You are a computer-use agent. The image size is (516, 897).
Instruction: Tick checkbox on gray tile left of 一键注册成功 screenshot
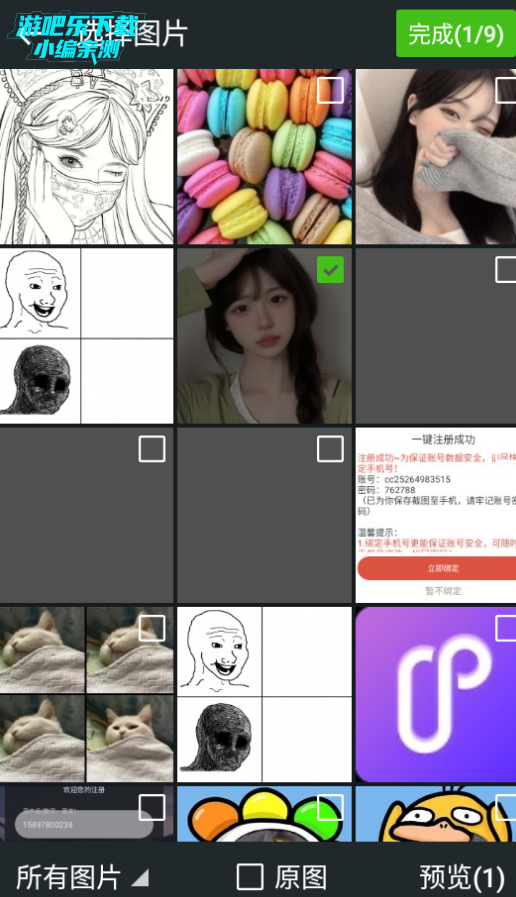pyautogui.click(x=330, y=449)
